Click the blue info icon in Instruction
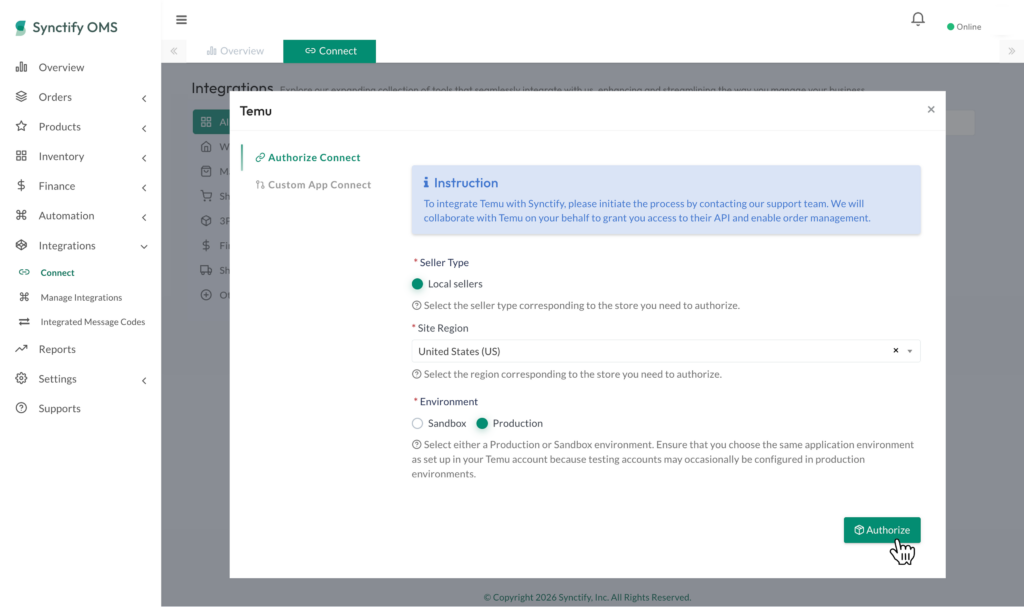1024x607 pixels. tap(426, 182)
